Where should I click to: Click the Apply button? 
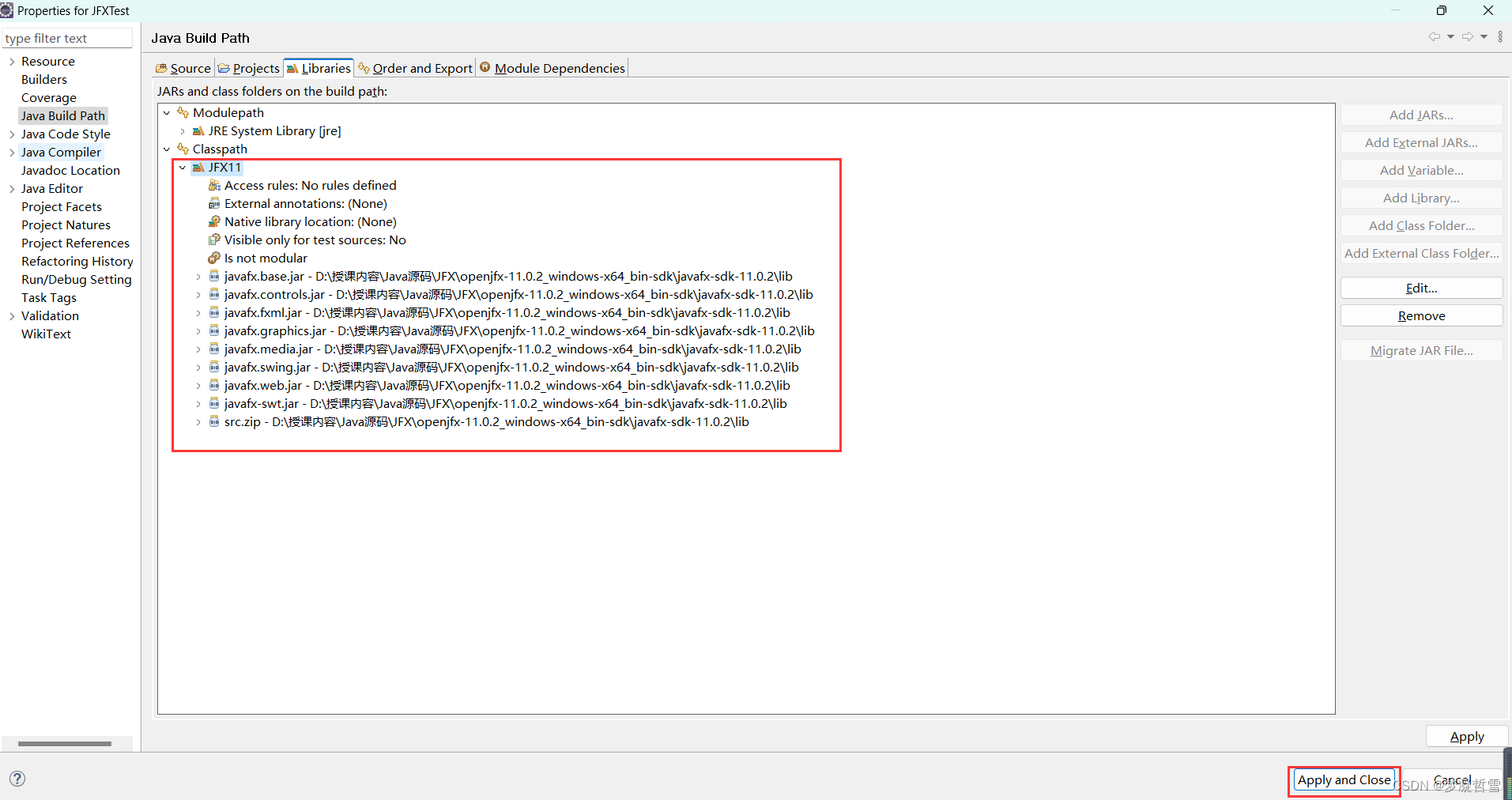(1467, 736)
